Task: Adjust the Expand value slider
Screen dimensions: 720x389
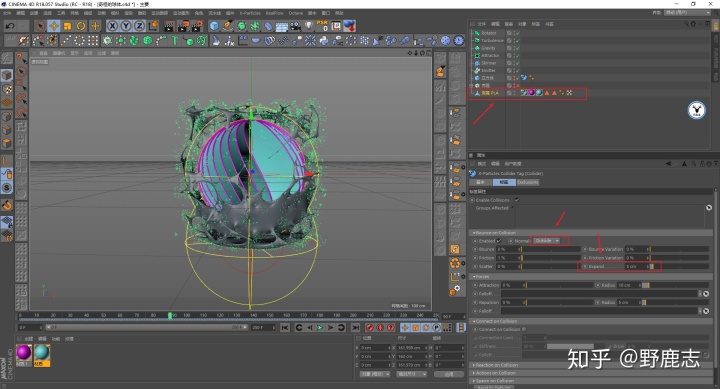Action: point(680,266)
